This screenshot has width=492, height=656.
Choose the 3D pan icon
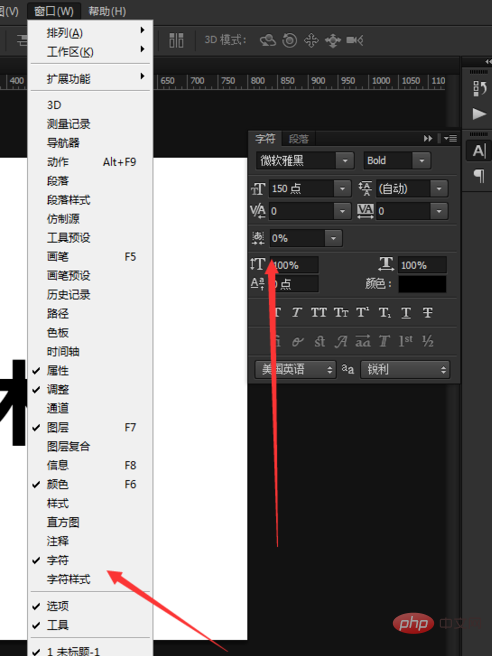[311, 41]
